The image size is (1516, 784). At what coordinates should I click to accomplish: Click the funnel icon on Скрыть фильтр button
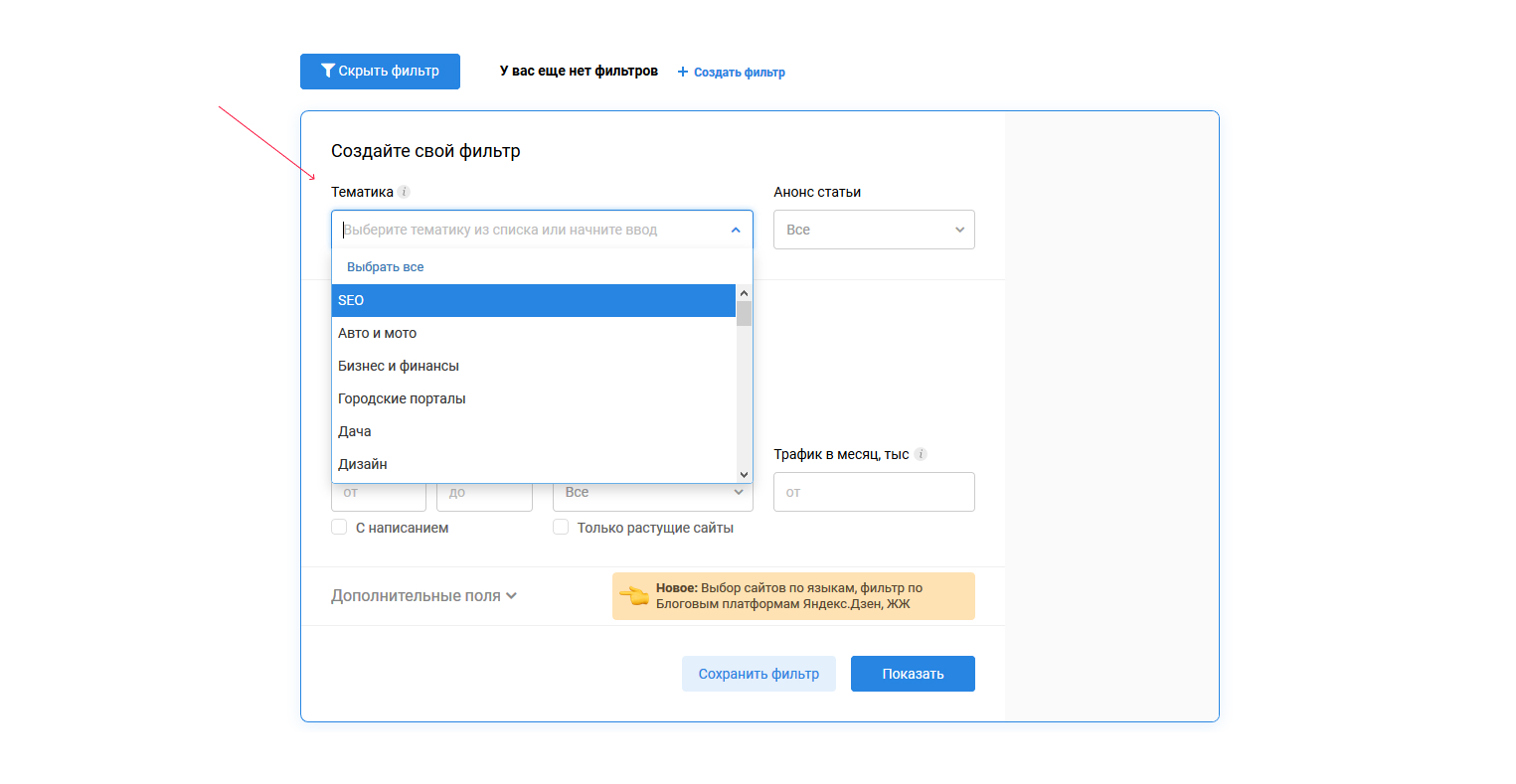pyautogui.click(x=327, y=71)
